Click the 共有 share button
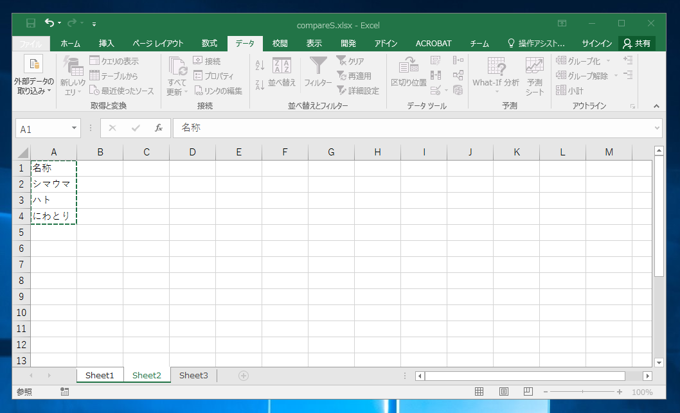Screen dimensions: 680x413 637,43
